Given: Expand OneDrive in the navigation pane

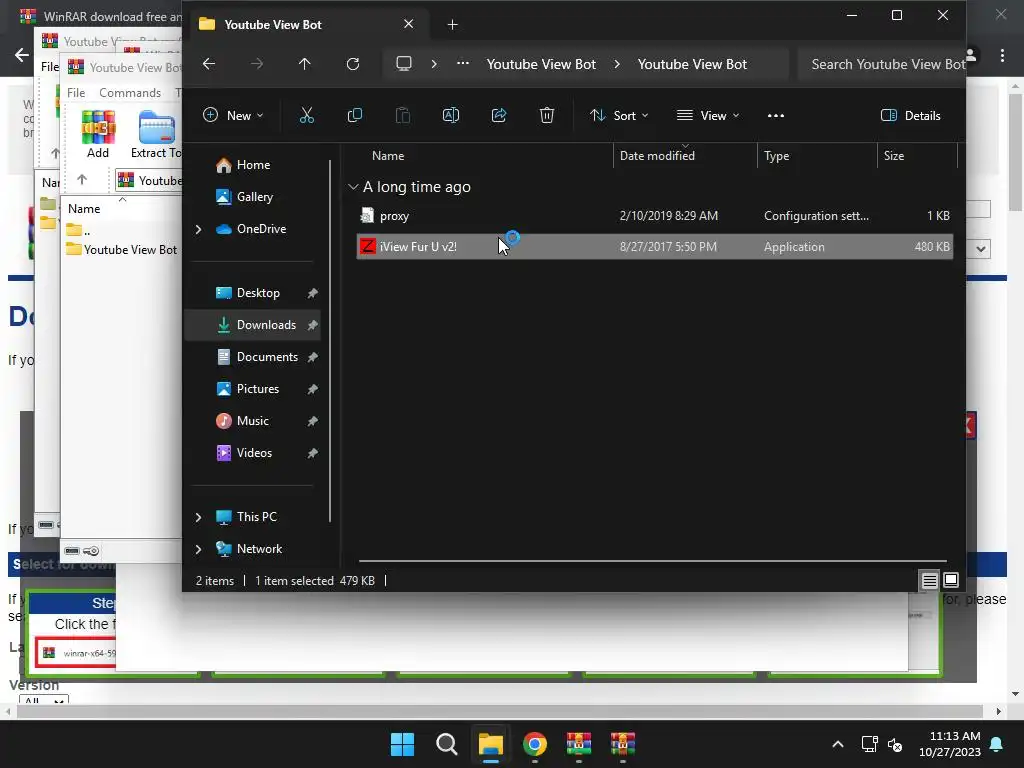Looking at the screenshot, I should click(199, 229).
